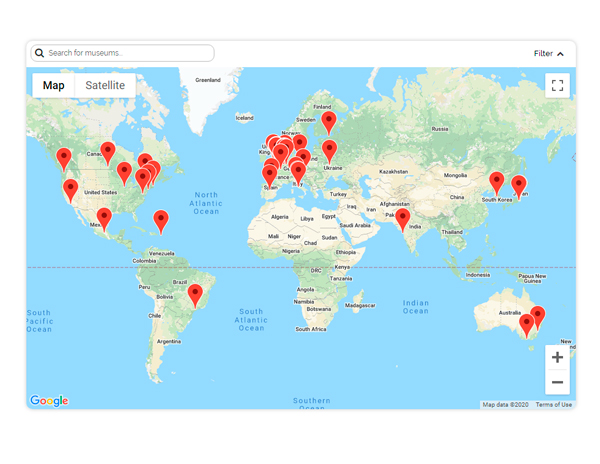Select the museum pin in Japan
Screen dimensions: 600x464
[x=519, y=185]
